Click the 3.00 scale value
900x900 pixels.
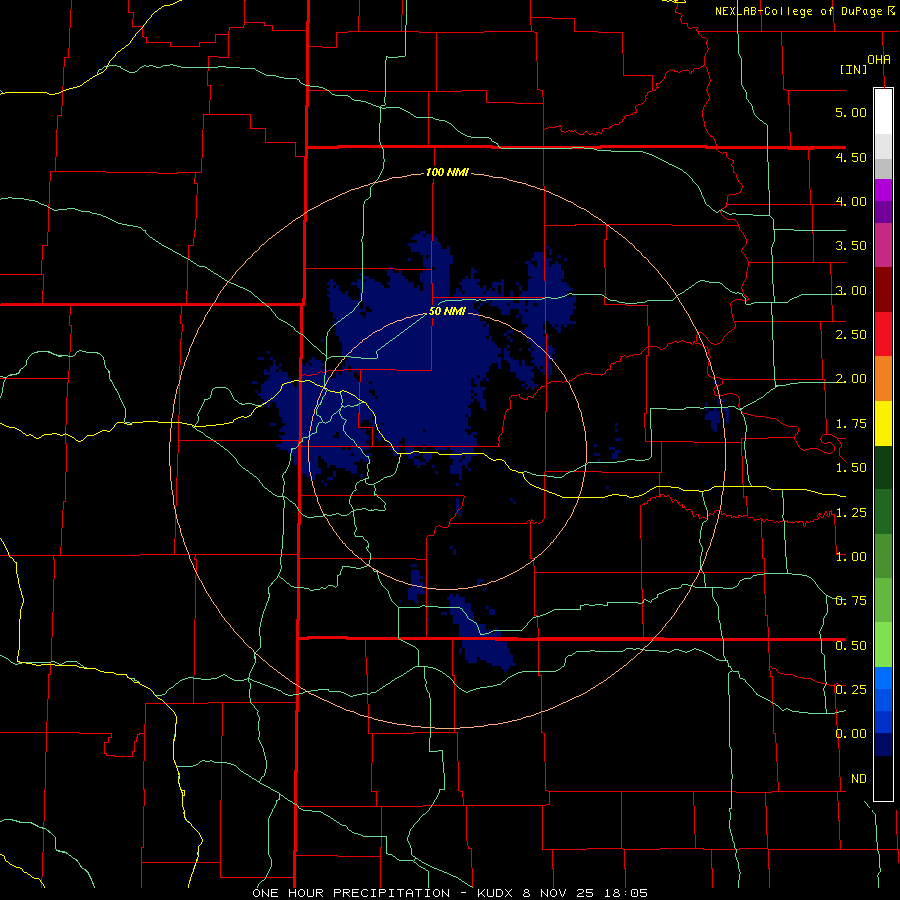click(851, 290)
